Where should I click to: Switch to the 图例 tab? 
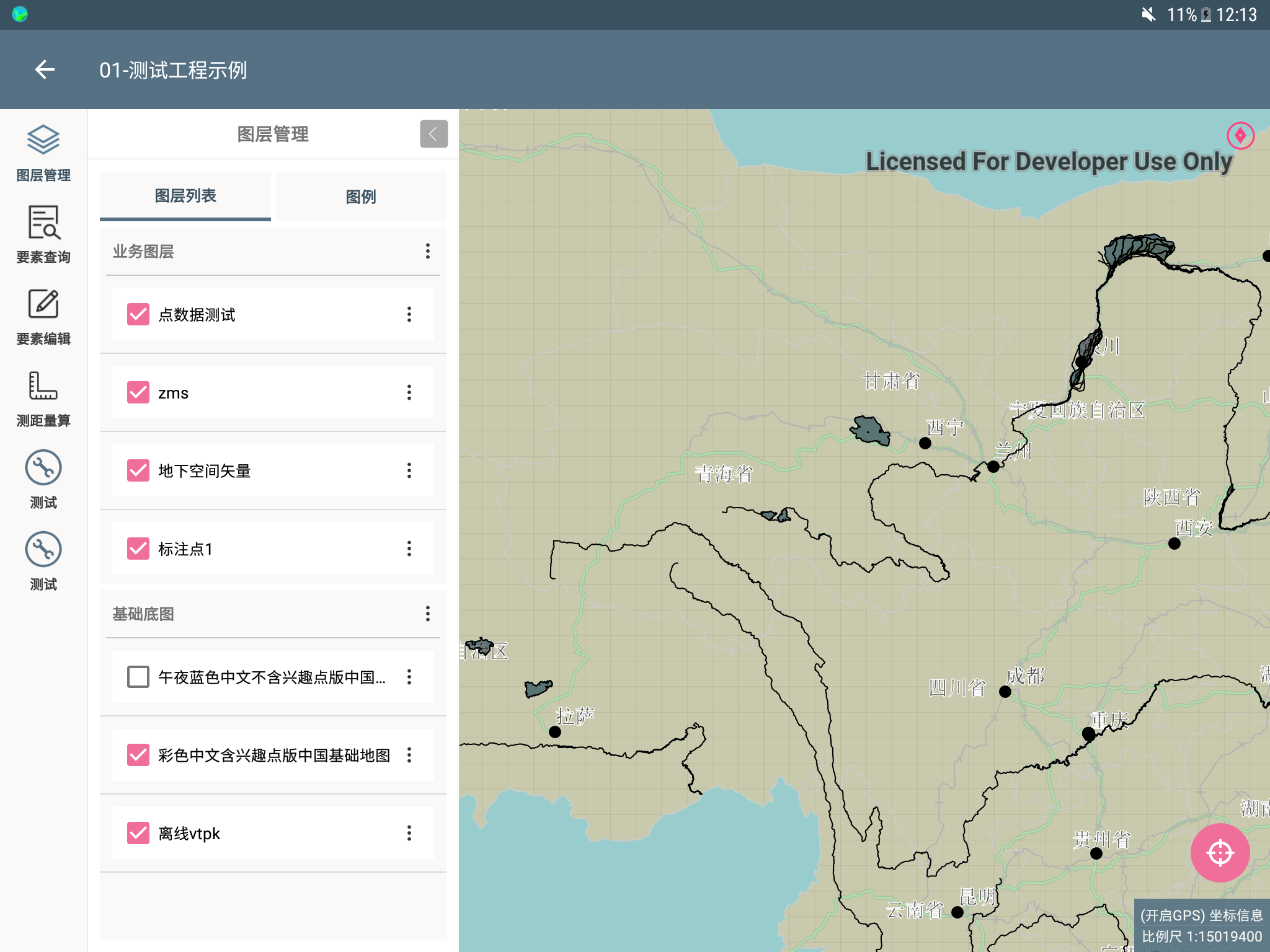pos(360,196)
